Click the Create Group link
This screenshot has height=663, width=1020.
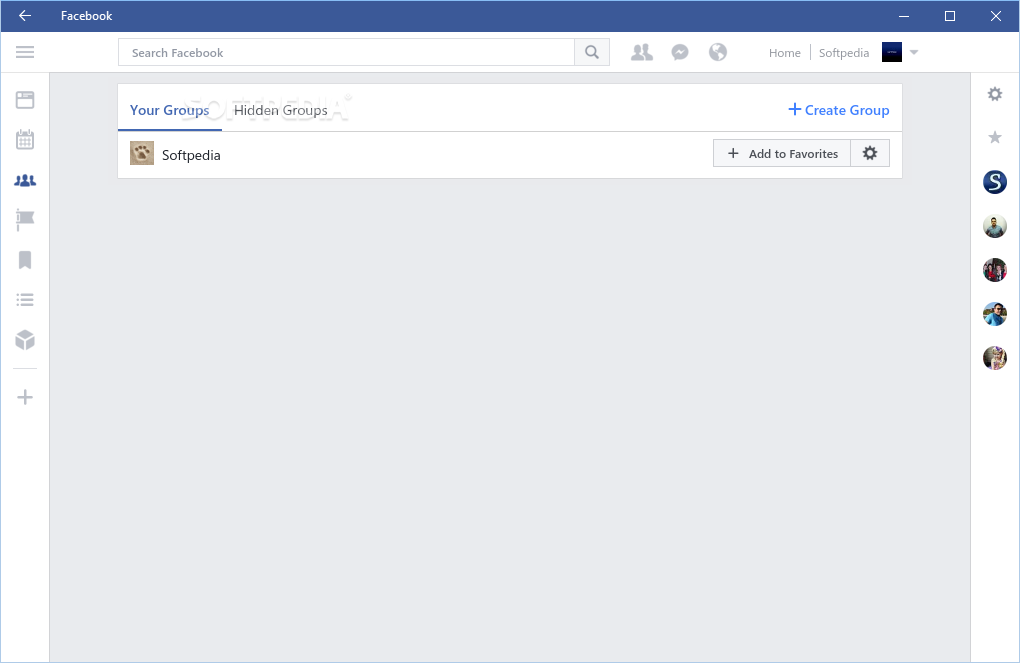[x=839, y=110]
